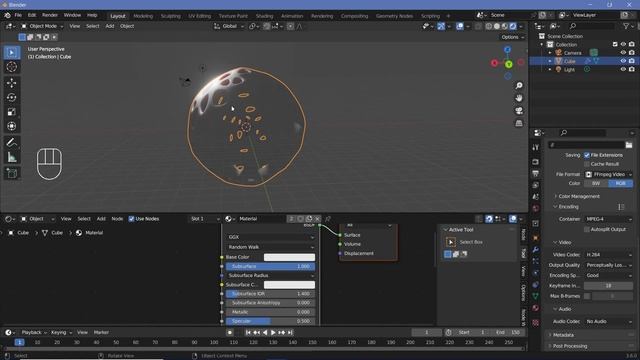Image resolution: width=640 pixels, height=360 pixels.
Task: Open the Container MPEG-4 dropdown
Action: point(609,219)
